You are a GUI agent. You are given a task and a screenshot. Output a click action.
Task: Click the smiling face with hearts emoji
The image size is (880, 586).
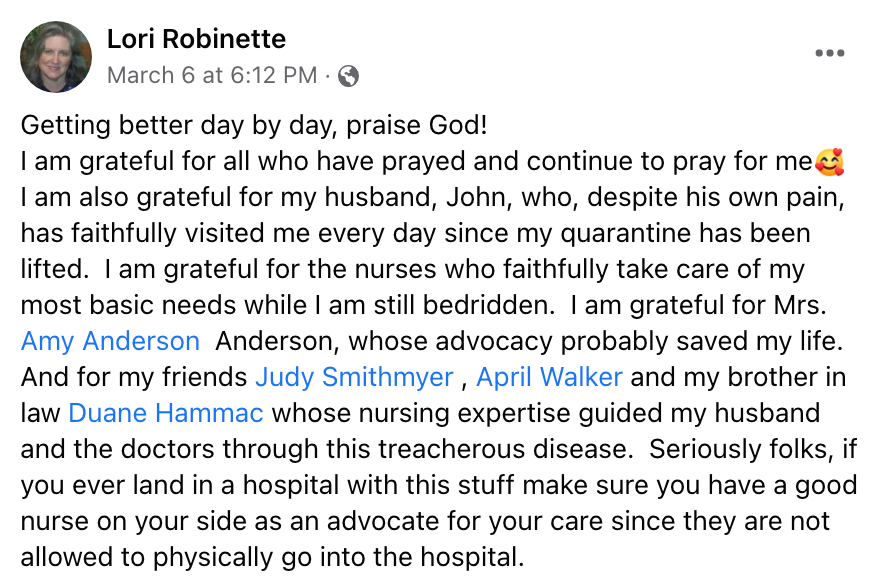[x=829, y=162]
